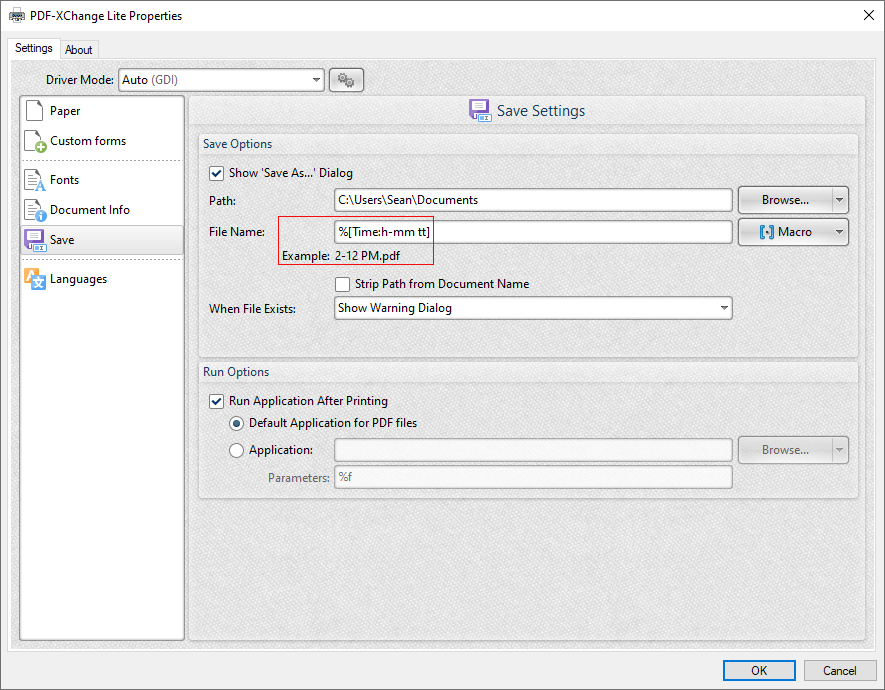Screen dimensions: 885x690
Task: Click the gear icon next to Driver Mode
Action: (346, 79)
